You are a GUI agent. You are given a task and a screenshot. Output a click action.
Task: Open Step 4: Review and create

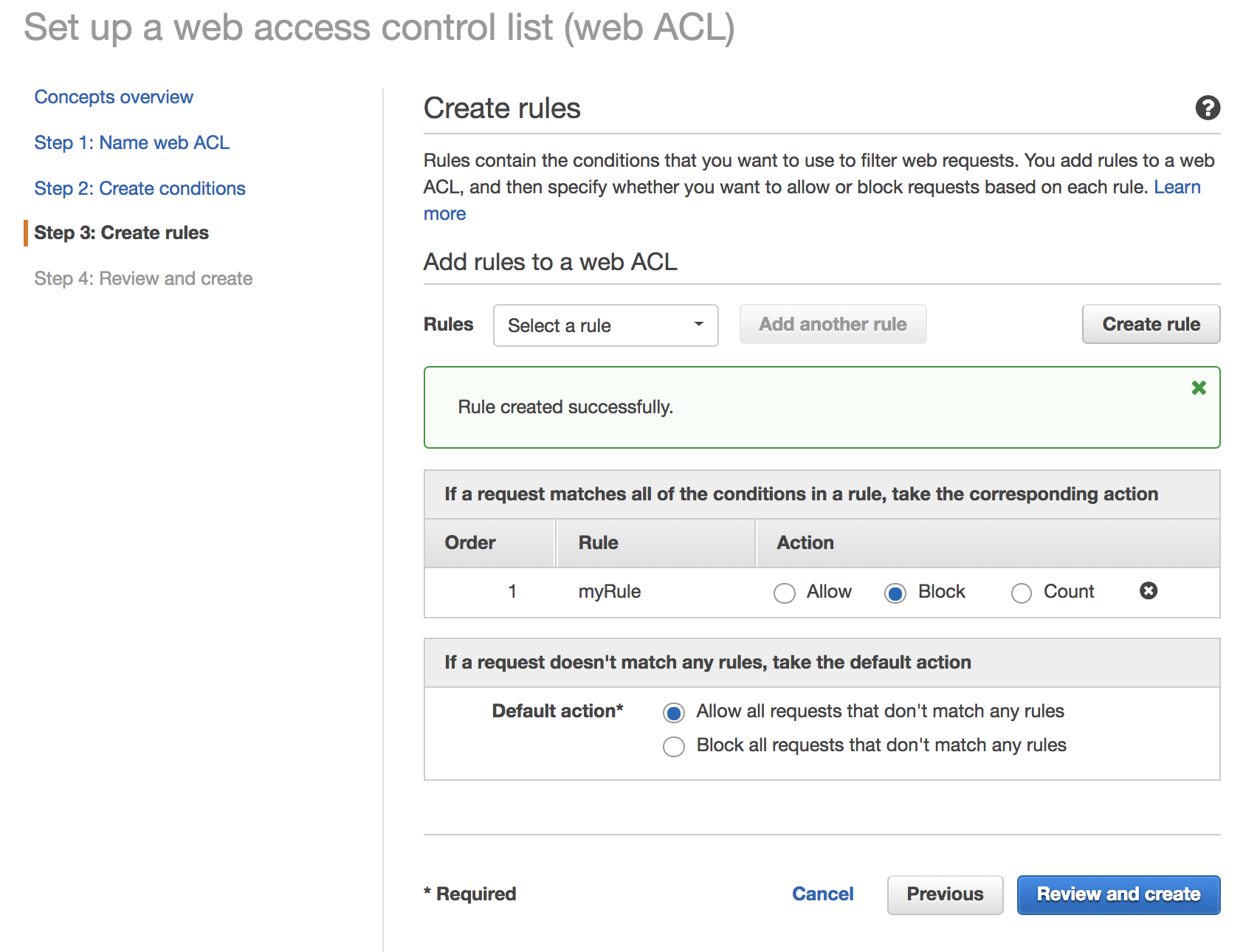pos(143,278)
